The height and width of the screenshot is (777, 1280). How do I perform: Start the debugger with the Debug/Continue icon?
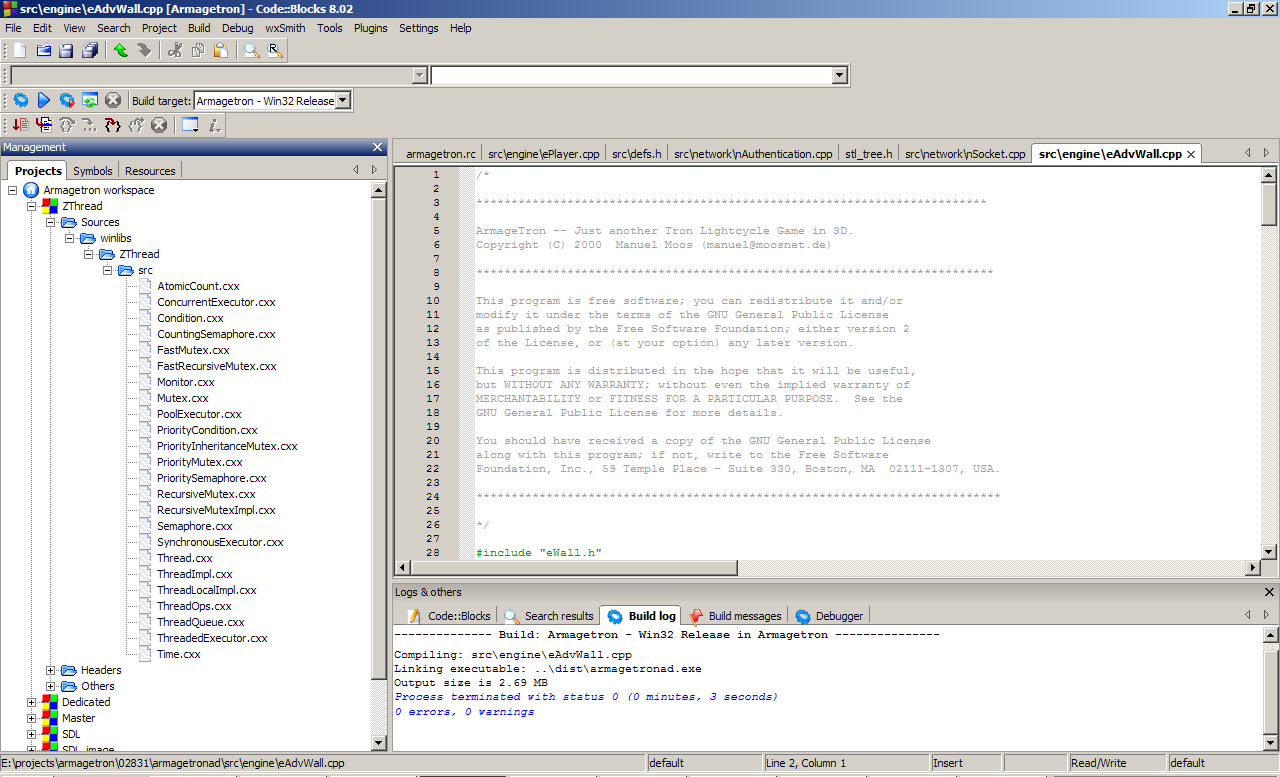point(20,125)
